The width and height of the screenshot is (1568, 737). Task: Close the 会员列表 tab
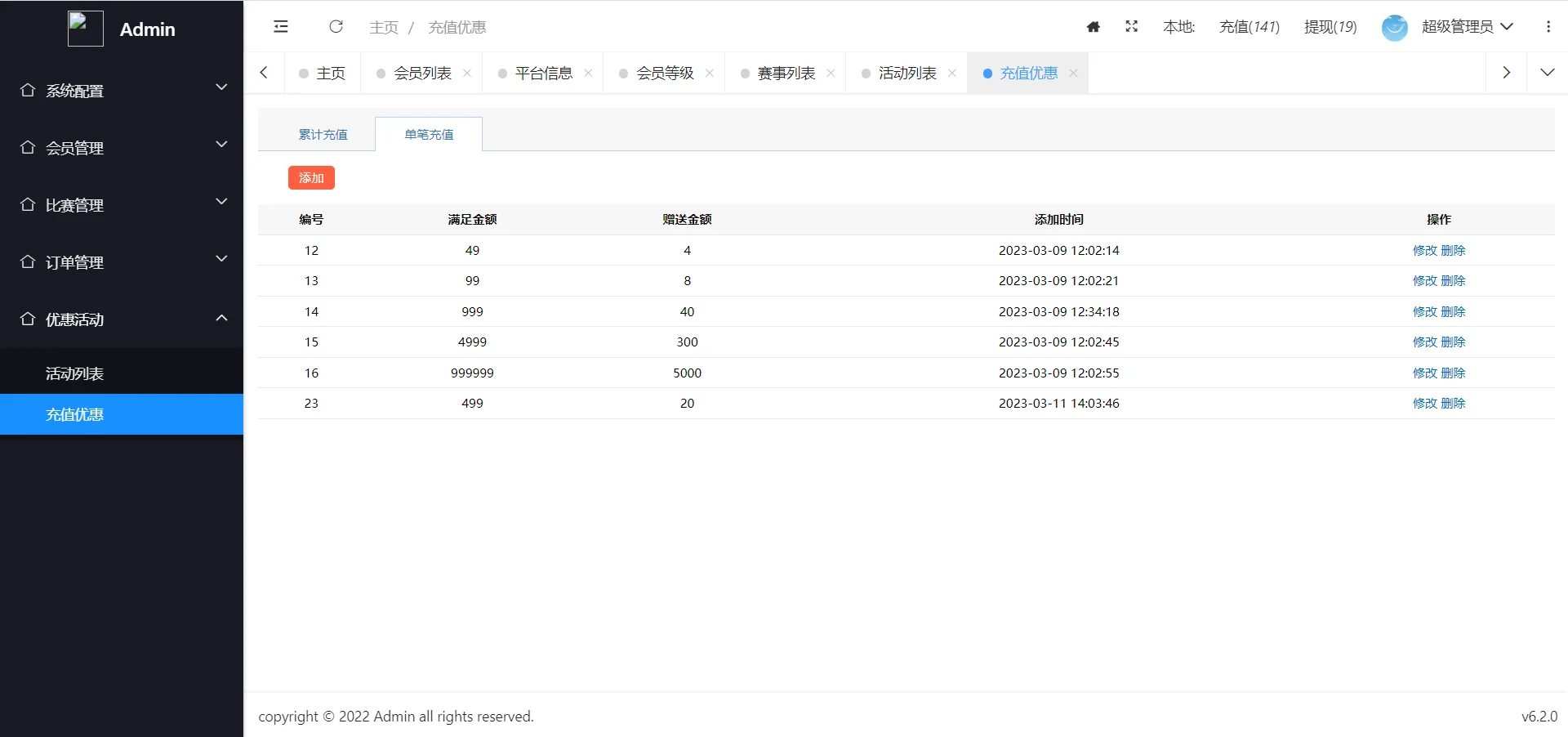pos(467,74)
